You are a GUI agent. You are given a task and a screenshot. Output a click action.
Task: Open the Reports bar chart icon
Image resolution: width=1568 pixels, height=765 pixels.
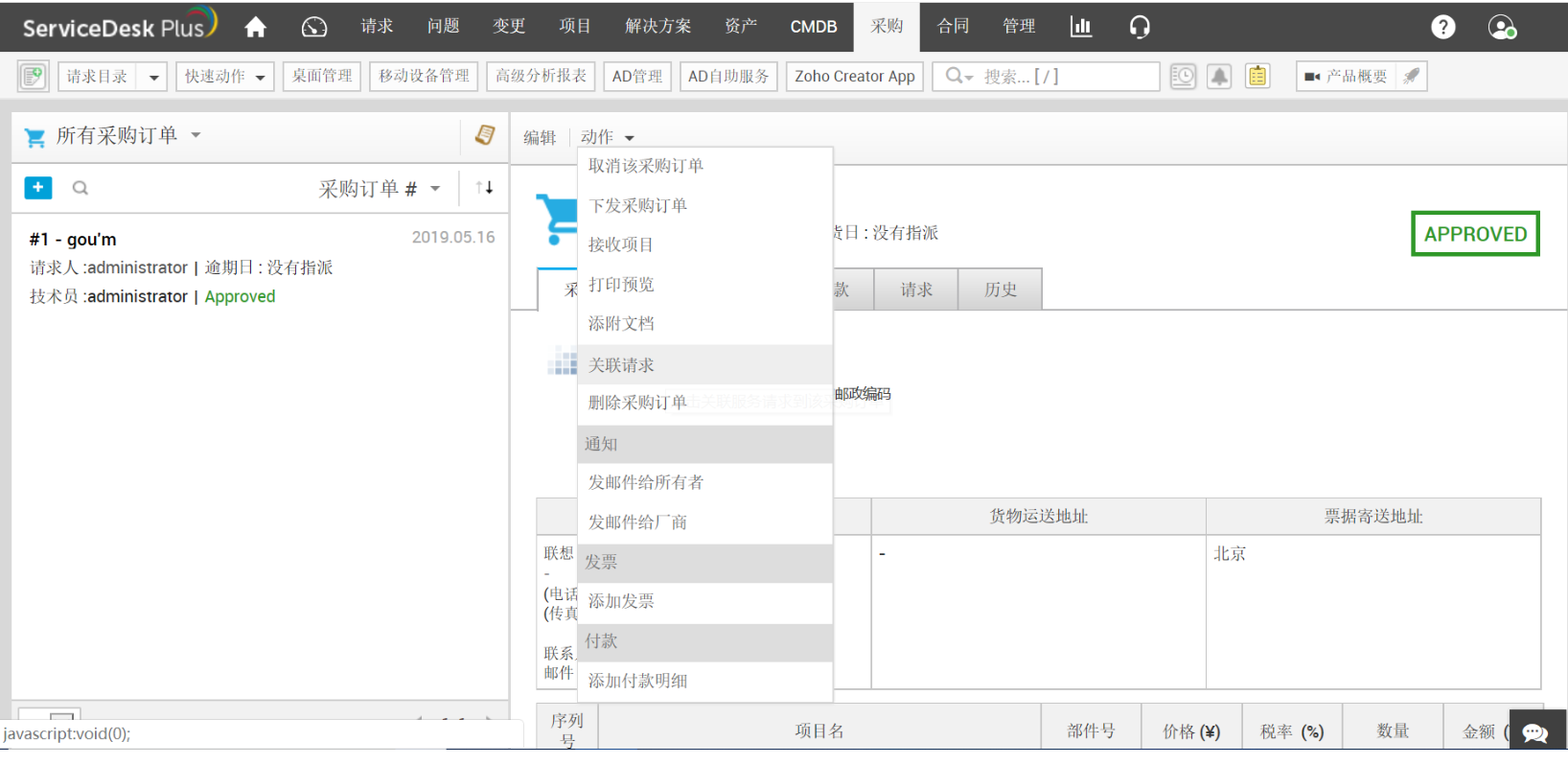[1081, 27]
